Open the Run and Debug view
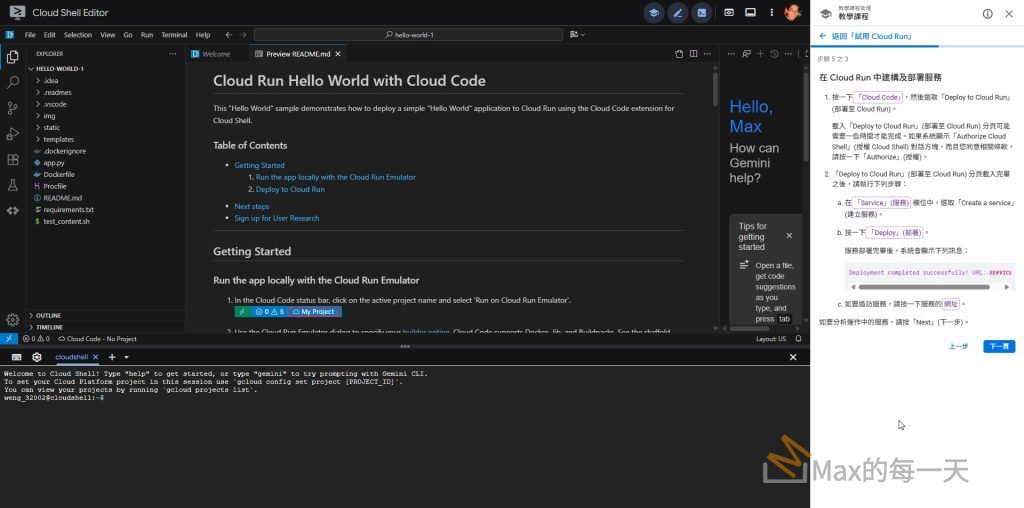 point(13,133)
